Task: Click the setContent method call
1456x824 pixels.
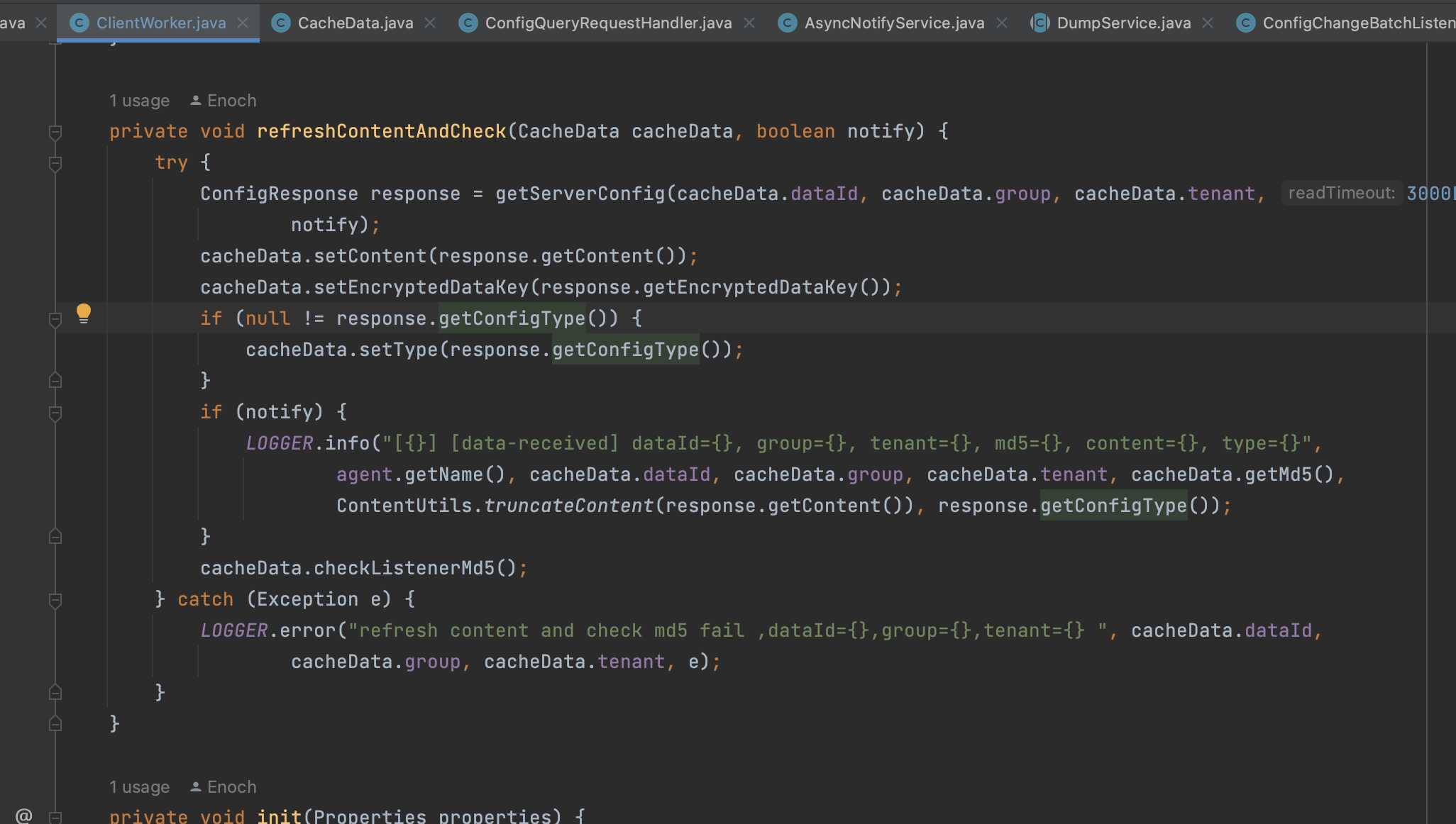Action: click(x=370, y=256)
